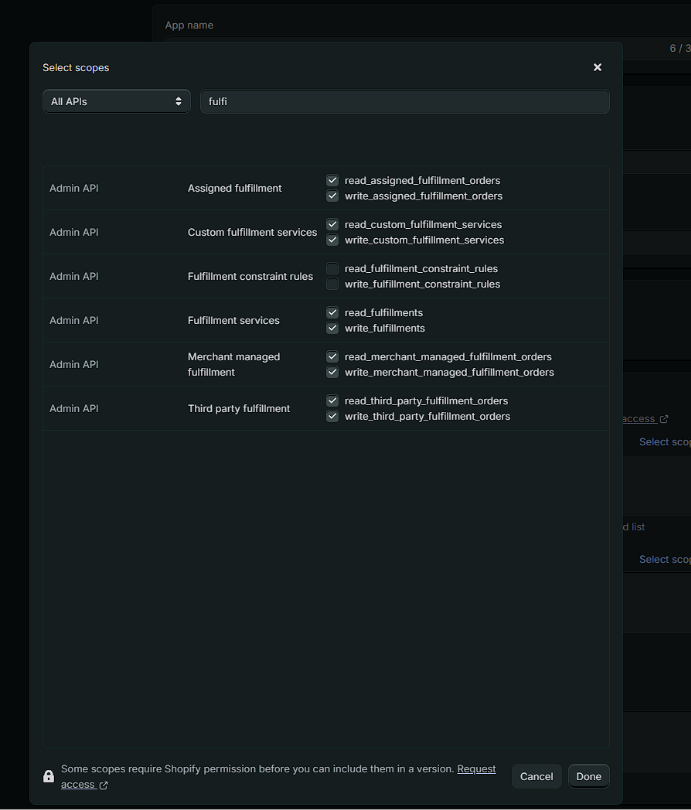Open the All APIs dropdown
Viewport: 691px width, 810px height.
click(x=115, y=101)
